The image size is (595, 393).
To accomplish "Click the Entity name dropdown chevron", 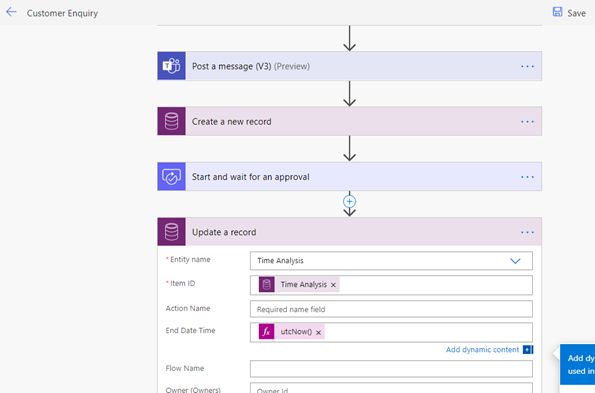I will (515, 261).
